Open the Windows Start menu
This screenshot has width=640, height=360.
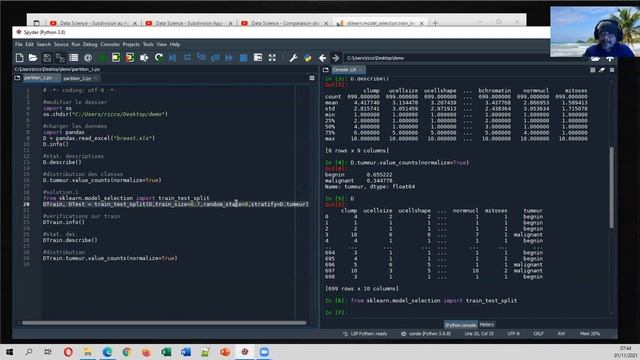9,352
